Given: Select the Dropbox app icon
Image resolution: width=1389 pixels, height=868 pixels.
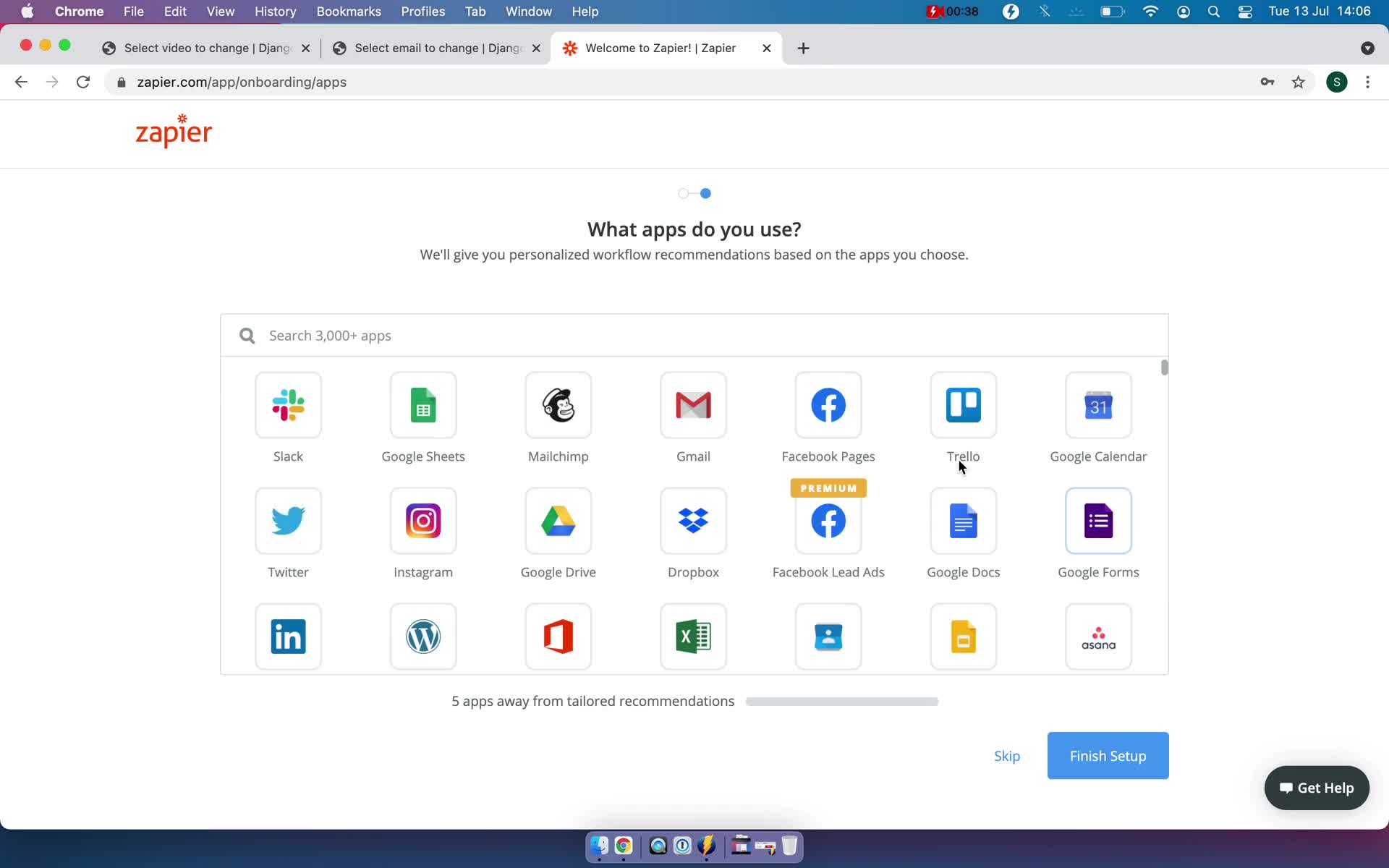Looking at the screenshot, I should point(693,521).
